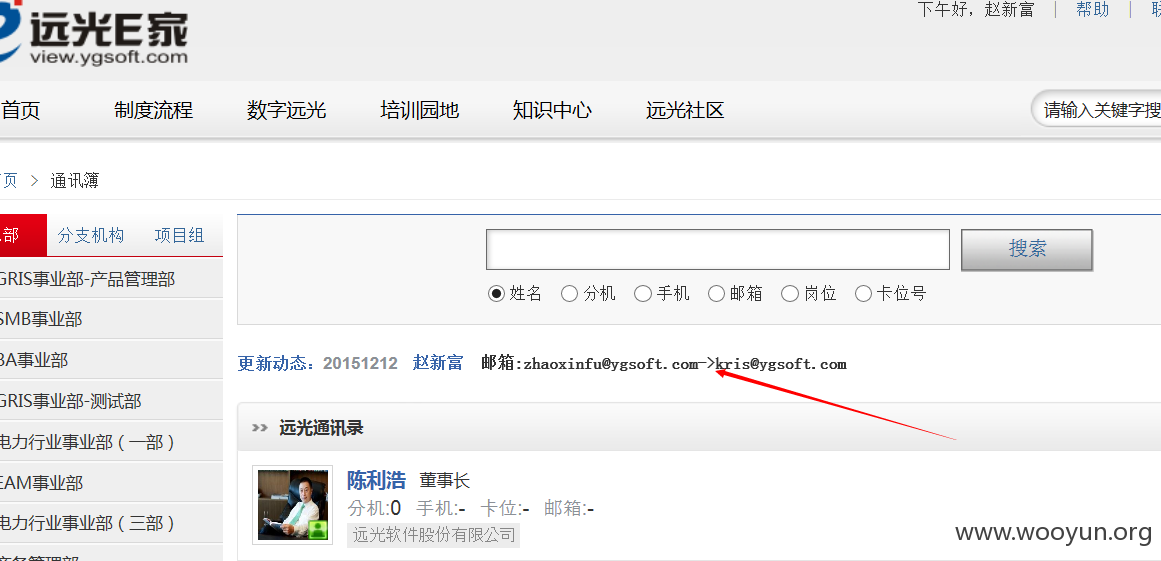The width and height of the screenshot is (1161, 561).
Task: Click the 通讯簿 breadcrumb text
Action: coord(75,181)
